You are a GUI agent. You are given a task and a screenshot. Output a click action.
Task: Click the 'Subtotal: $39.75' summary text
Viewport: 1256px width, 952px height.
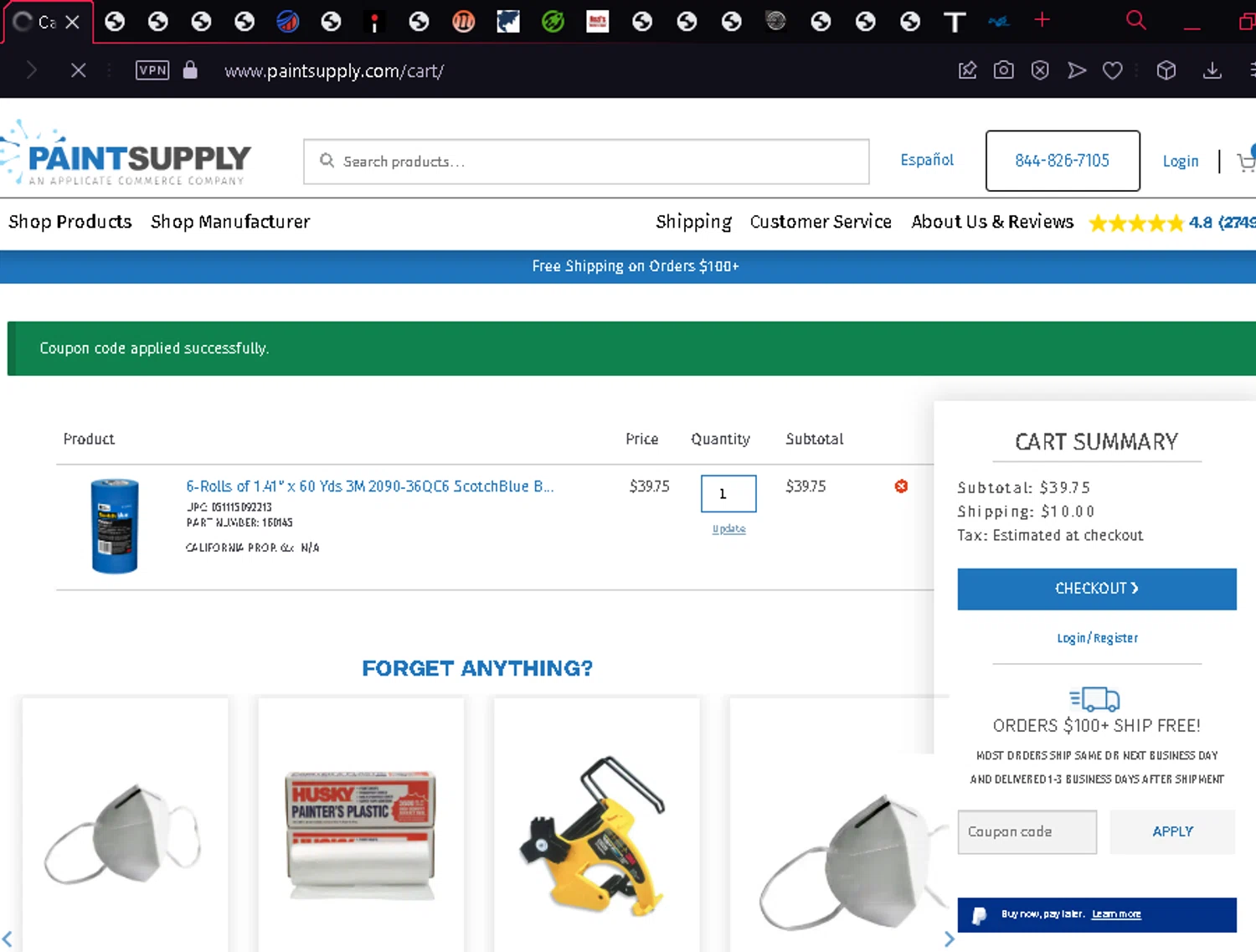1024,488
